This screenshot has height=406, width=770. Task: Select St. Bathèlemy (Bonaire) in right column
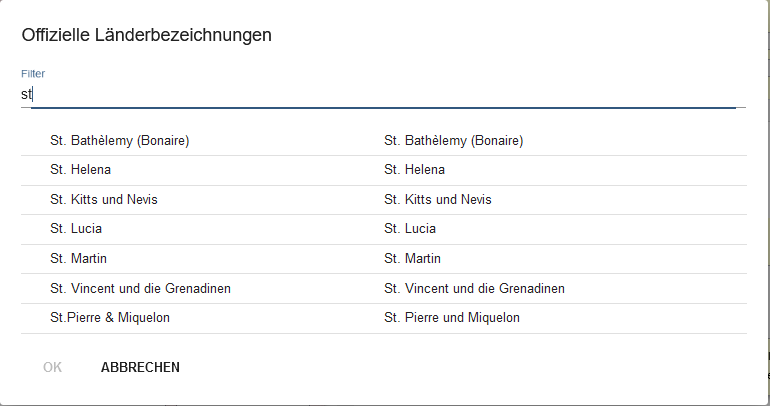pos(453,141)
